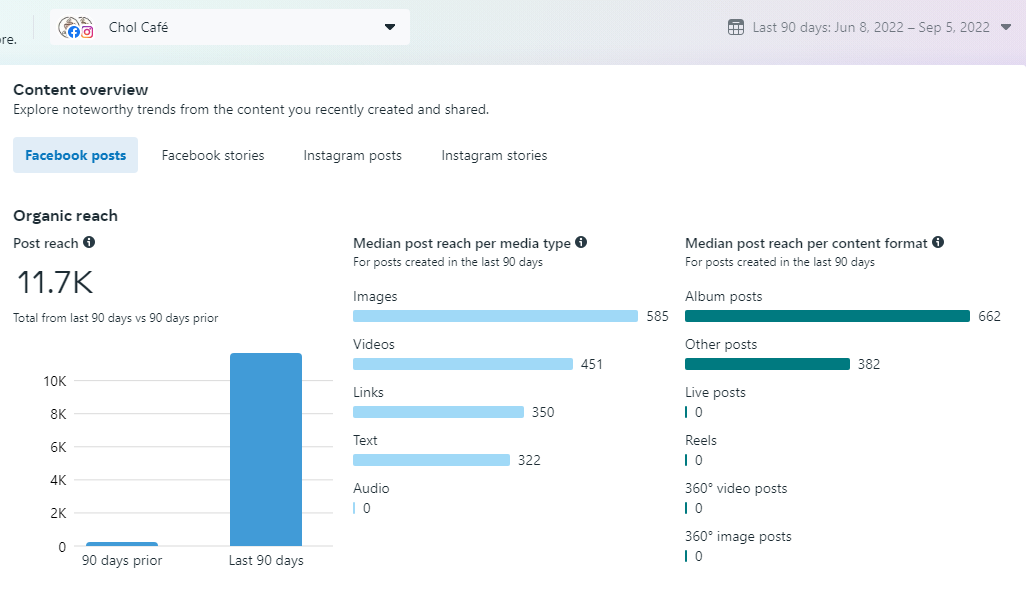Click the Text median reach bar
The width and height of the screenshot is (1026, 603).
[x=431, y=460]
